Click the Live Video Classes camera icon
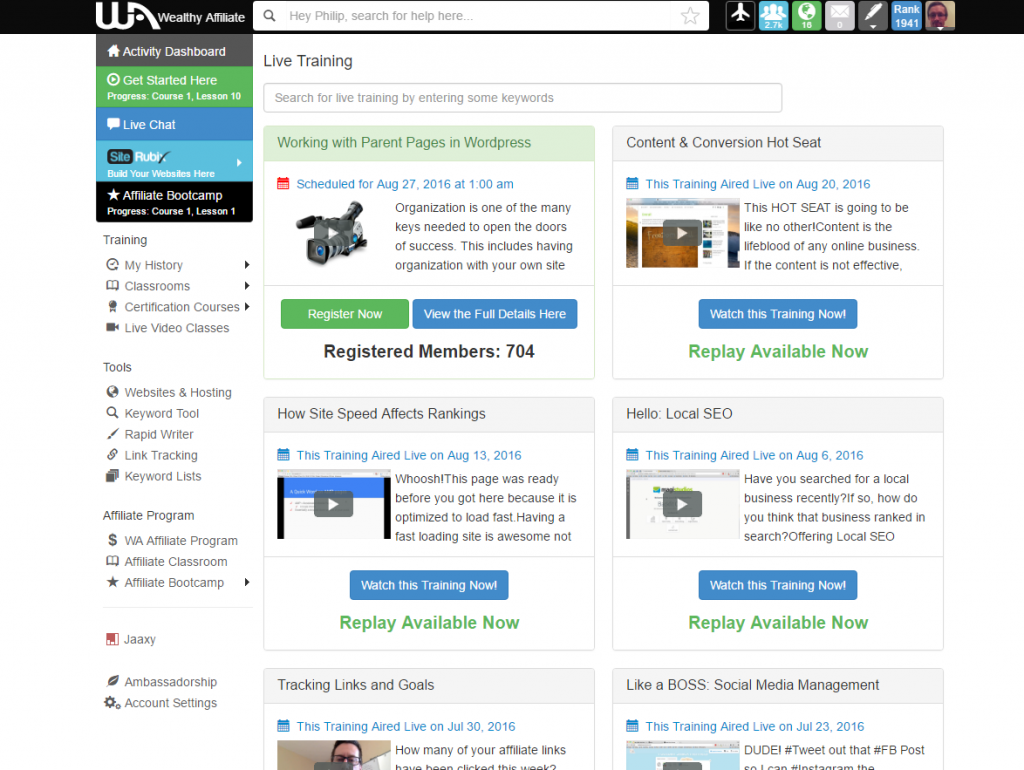This screenshot has height=770, width=1024. click(x=112, y=327)
